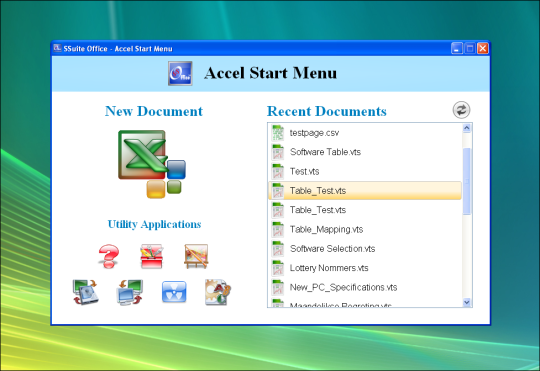
Task: Open New_PC_Specifications.vts recent document
Action: click(x=365, y=287)
